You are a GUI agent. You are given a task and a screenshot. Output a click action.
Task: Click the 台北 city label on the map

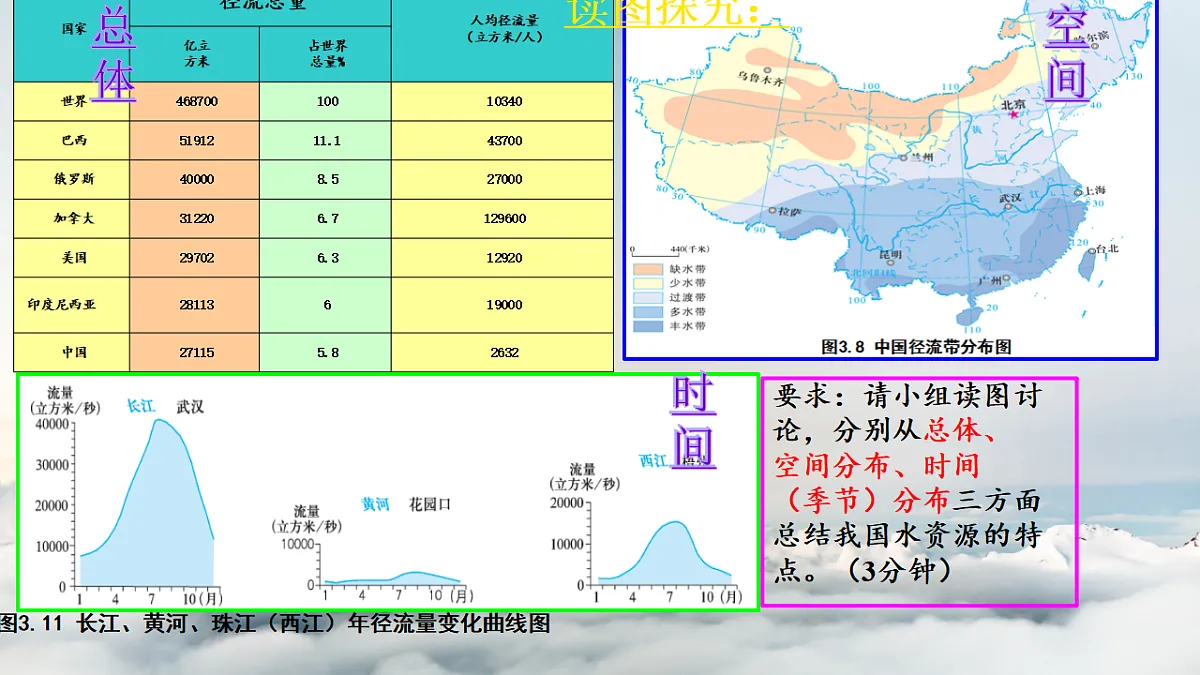click(x=1107, y=248)
